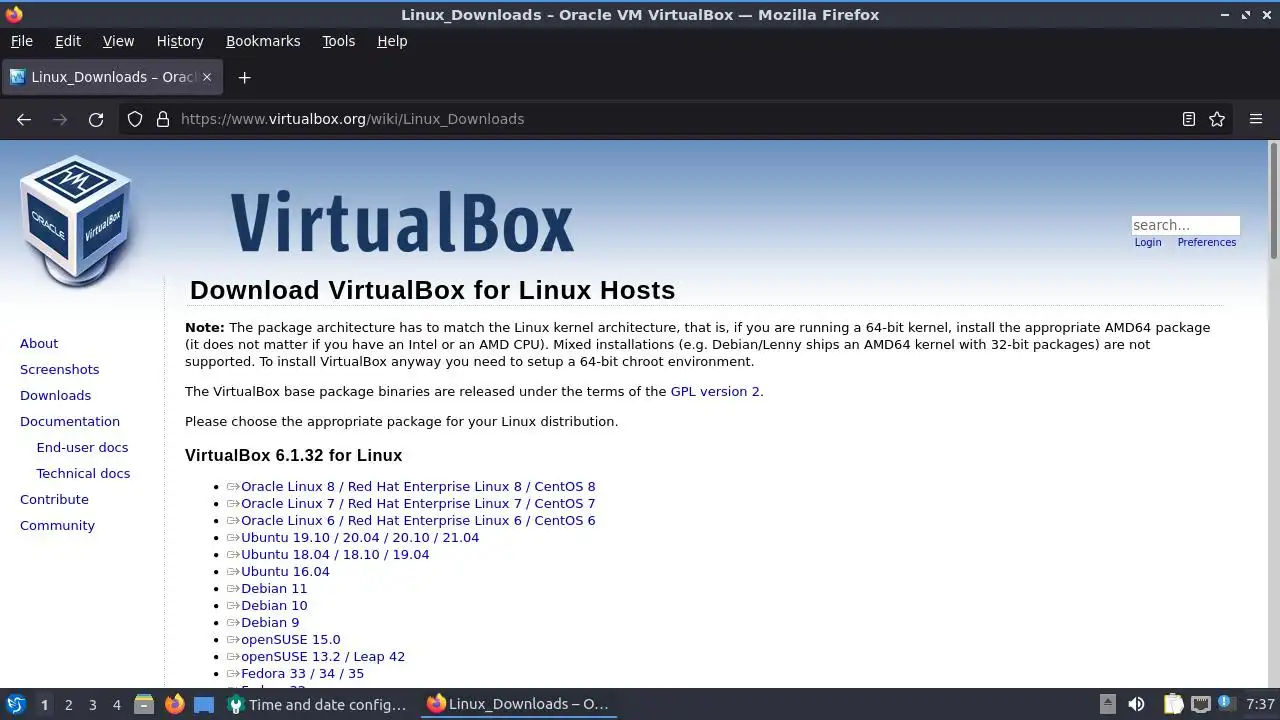The height and width of the screenshot is (720, 1280).
Task: Download Ubuntu 18.04 / 18.10 / 19.04 package
Action: tap(335, 554)
